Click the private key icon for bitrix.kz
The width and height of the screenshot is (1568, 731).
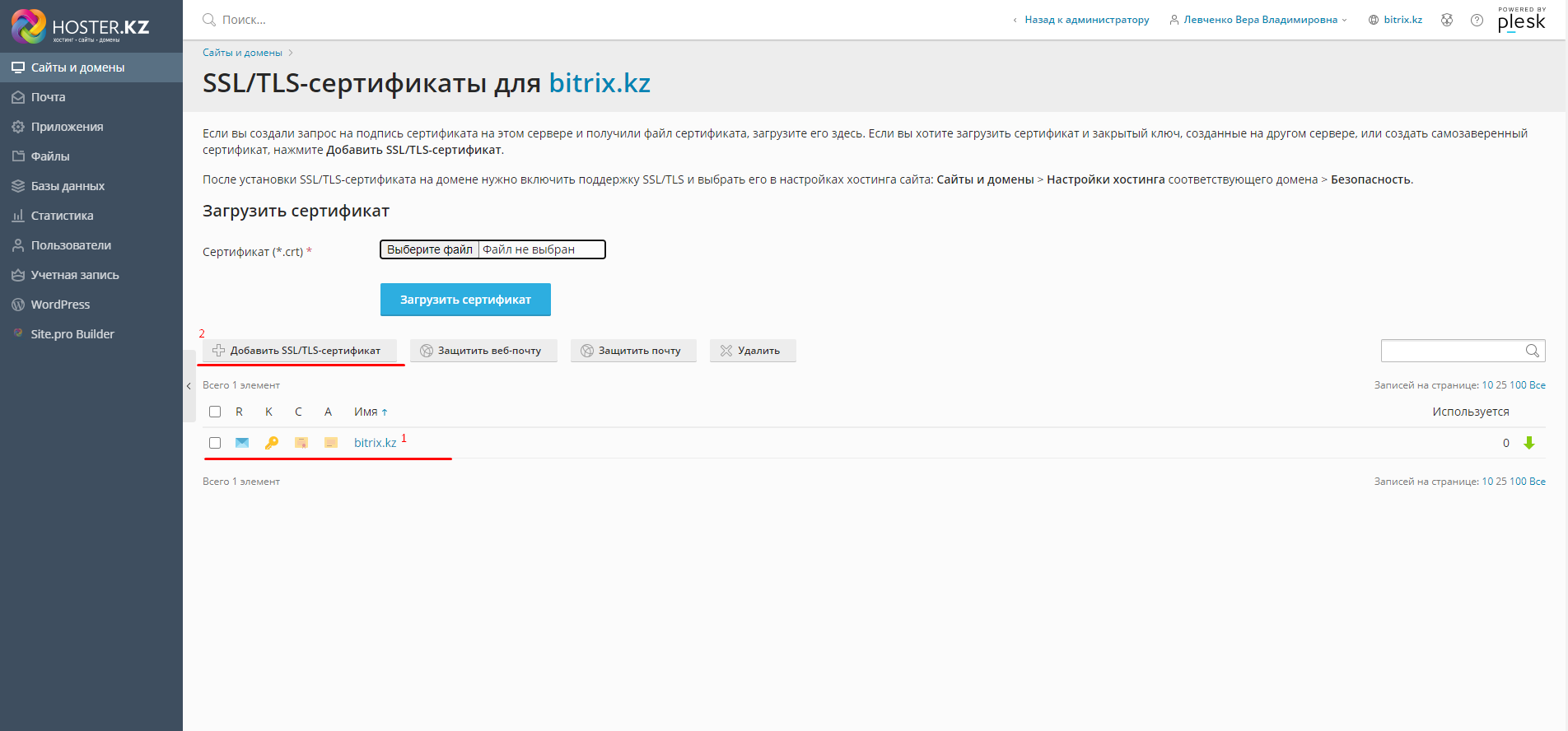(x=272, y=443)
